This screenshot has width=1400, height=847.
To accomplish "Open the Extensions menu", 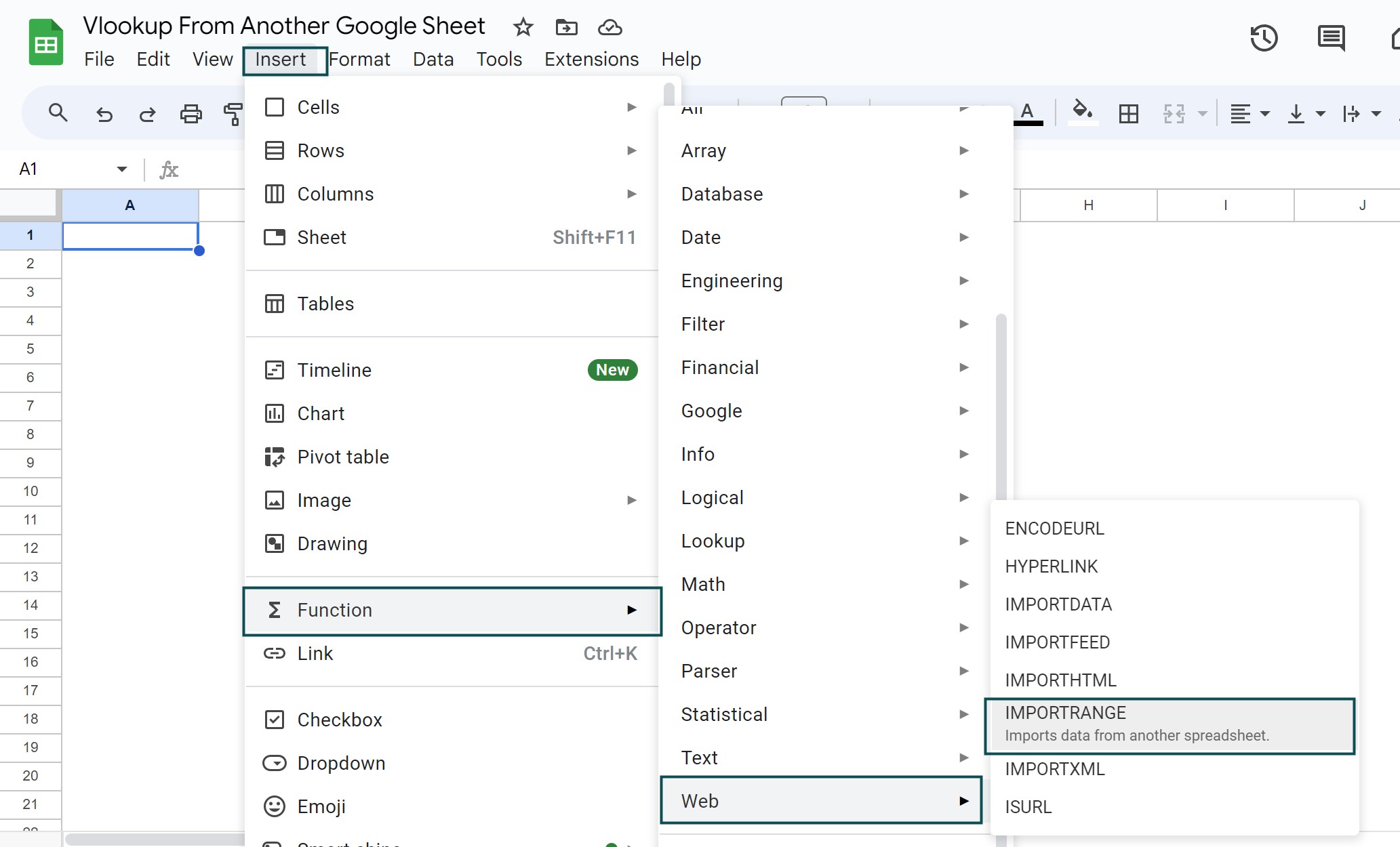I will coord(591,60).
